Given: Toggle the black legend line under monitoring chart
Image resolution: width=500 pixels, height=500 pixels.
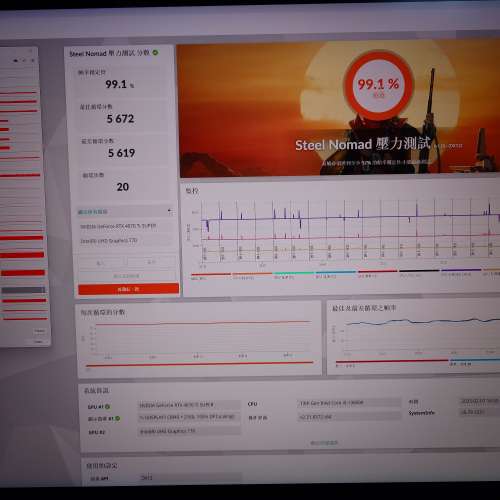Looking at the screenshot, I should [x=419, y=271].
